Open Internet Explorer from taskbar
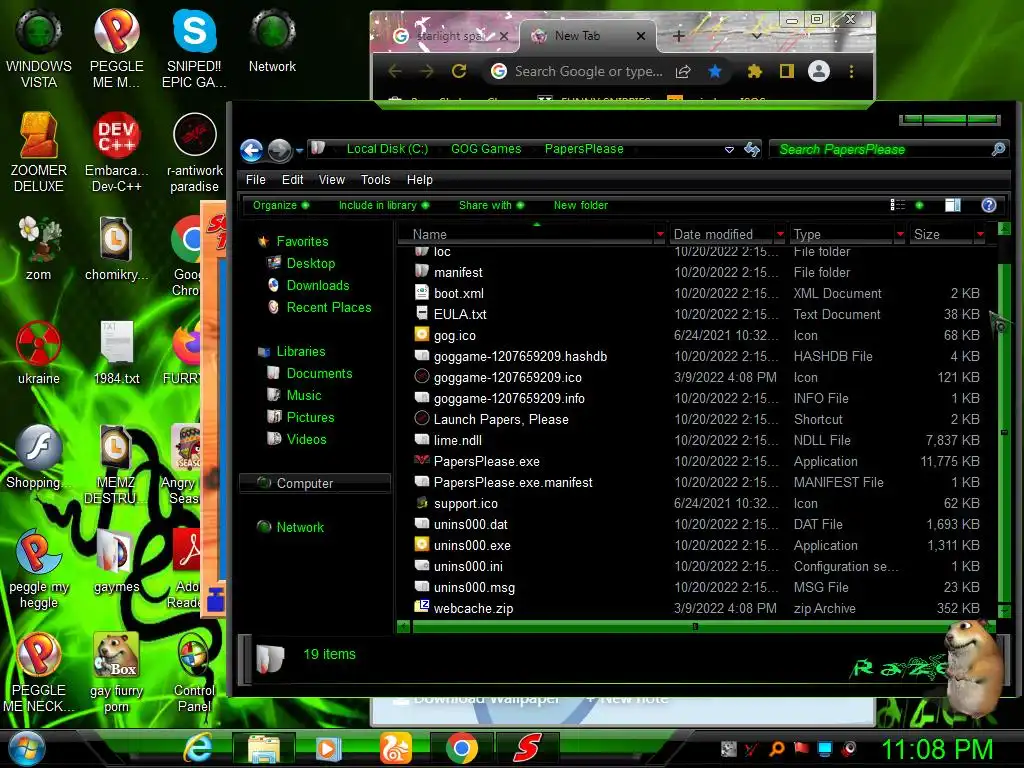Viewport: 1024px width, 768px height. tap(198, 748)
